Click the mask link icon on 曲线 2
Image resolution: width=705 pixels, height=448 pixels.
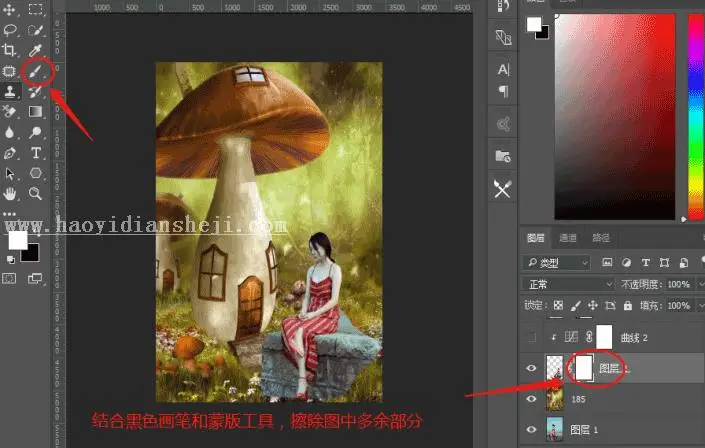point(589,337)
